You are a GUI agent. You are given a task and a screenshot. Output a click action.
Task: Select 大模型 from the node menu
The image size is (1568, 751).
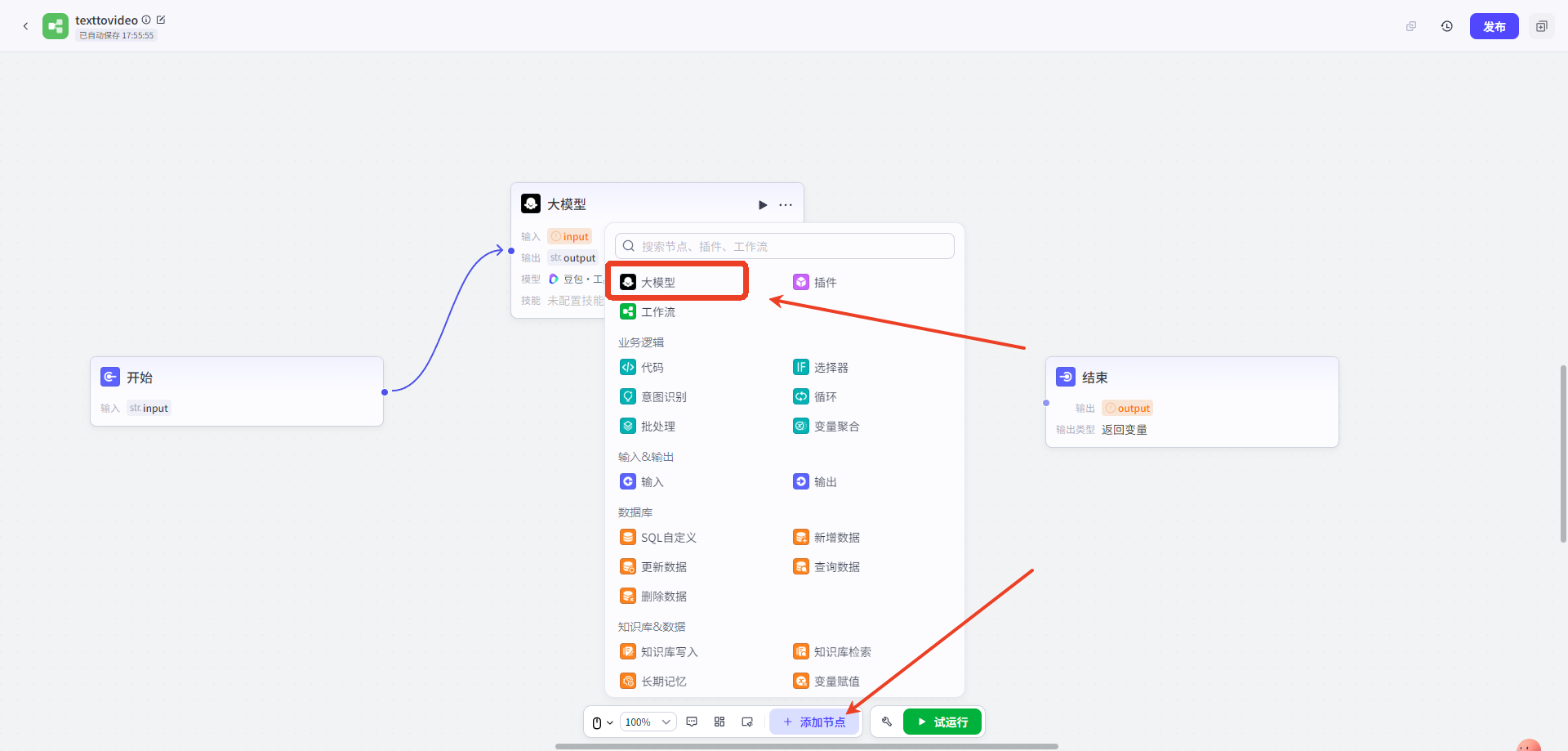[x=658, y=283]
